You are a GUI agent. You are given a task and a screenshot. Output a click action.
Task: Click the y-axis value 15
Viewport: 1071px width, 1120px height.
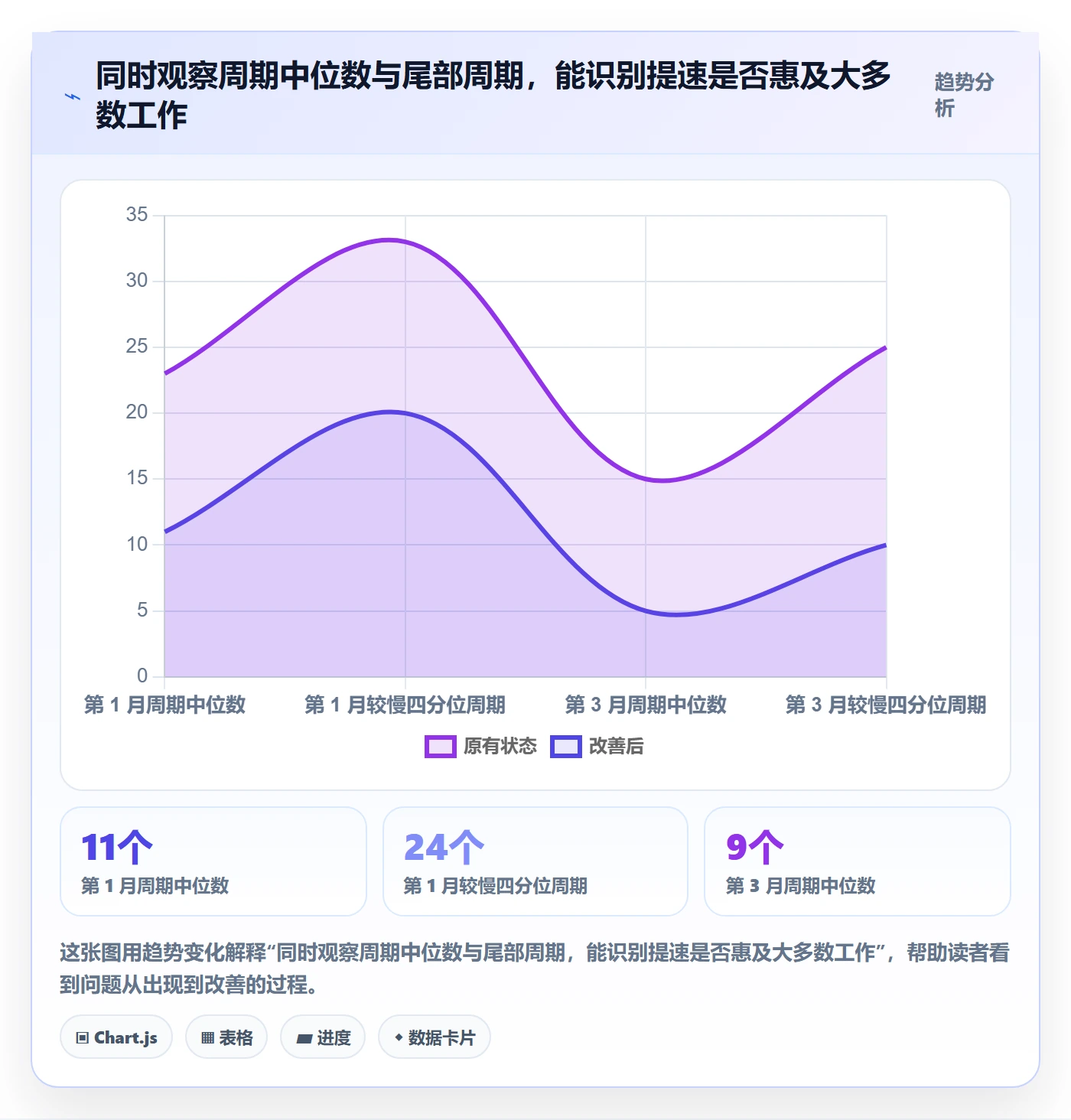(x=137, y=477)
